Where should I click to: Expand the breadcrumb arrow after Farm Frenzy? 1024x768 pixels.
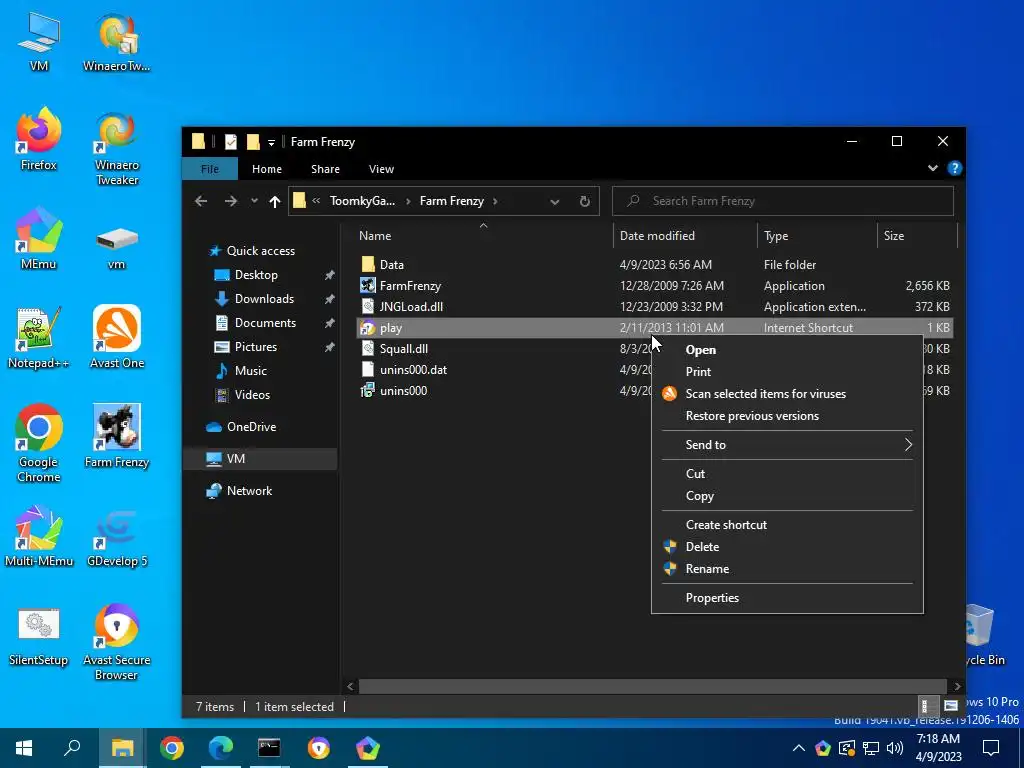coord(495,201)
